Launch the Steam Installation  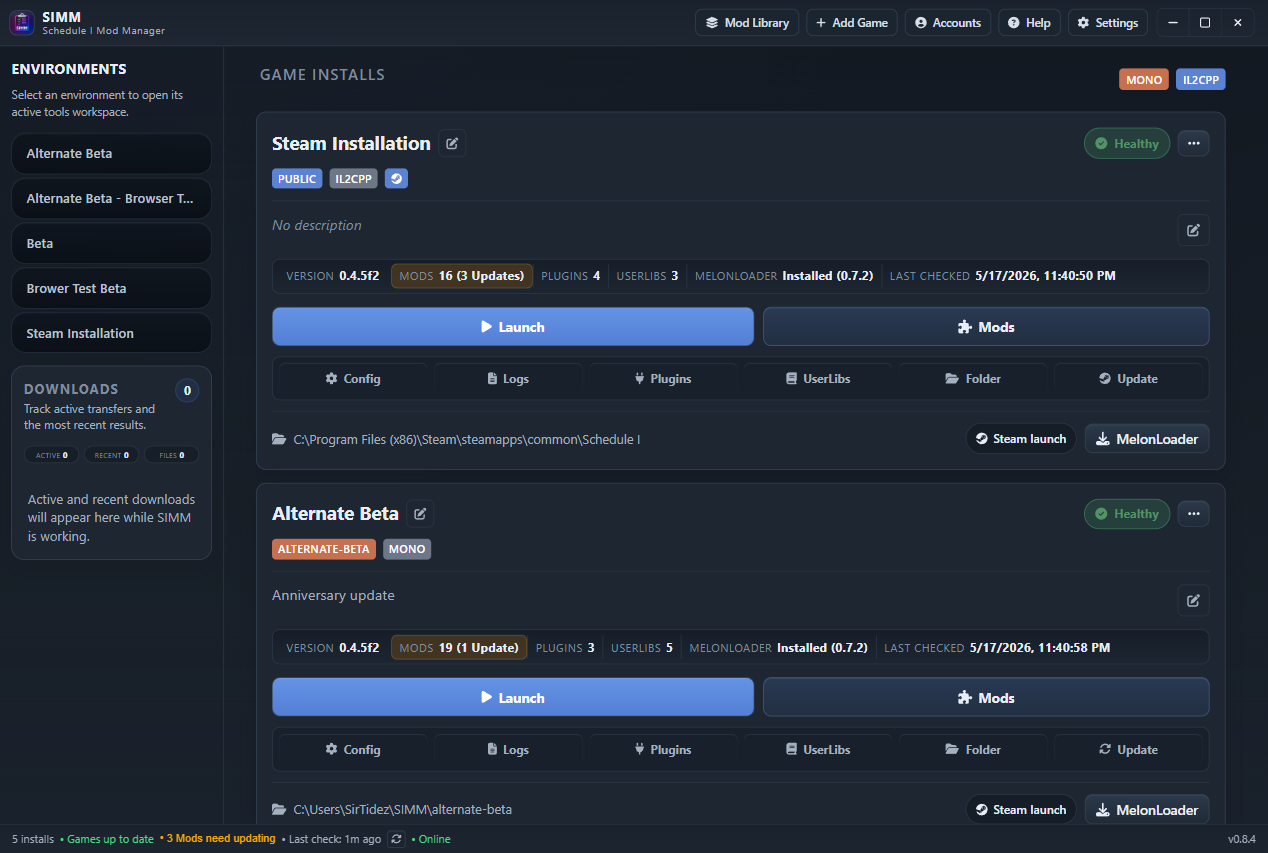(x=513, y=327)
